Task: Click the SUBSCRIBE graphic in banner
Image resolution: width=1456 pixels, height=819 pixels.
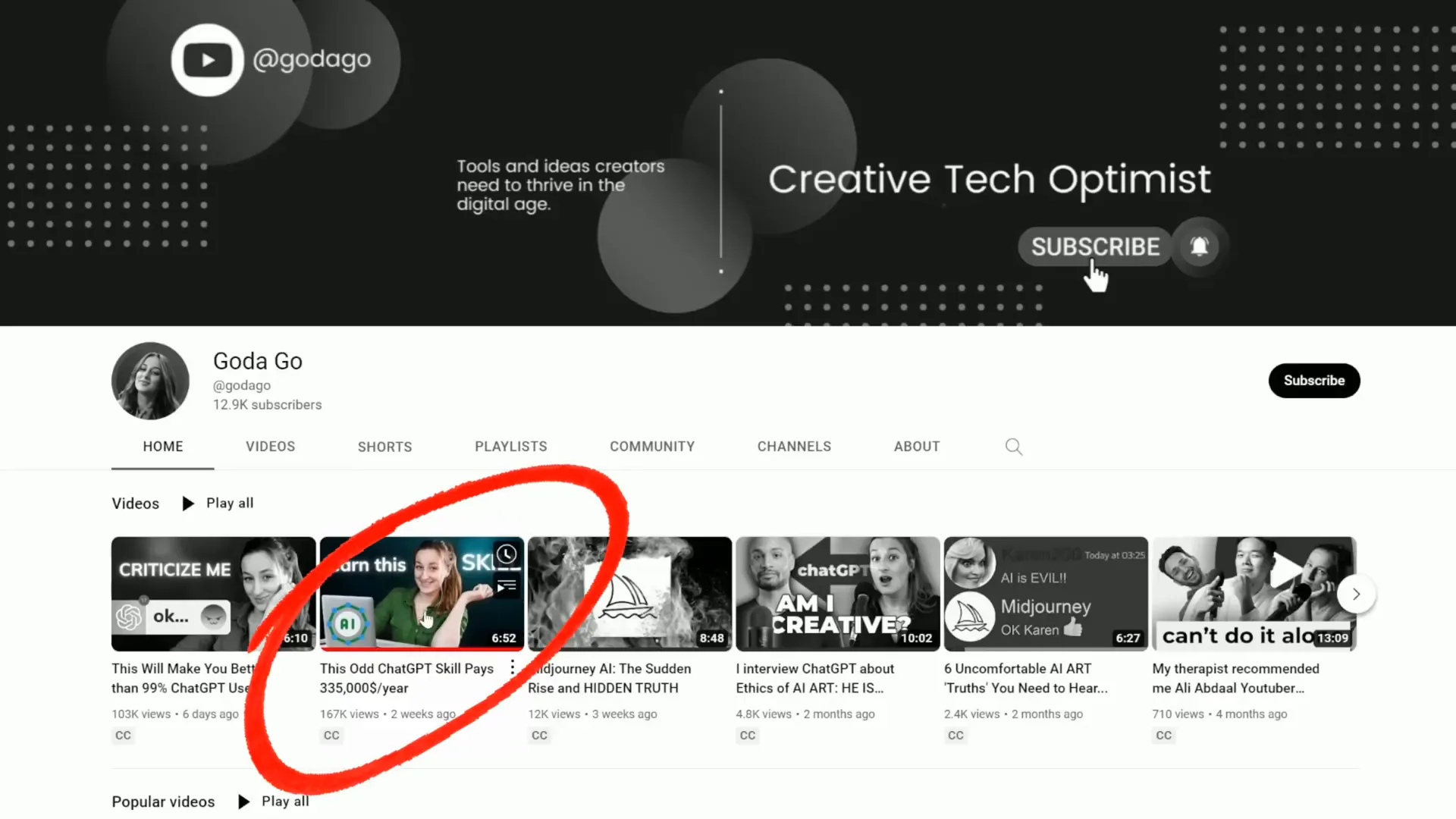Action: pos(1095,246)
